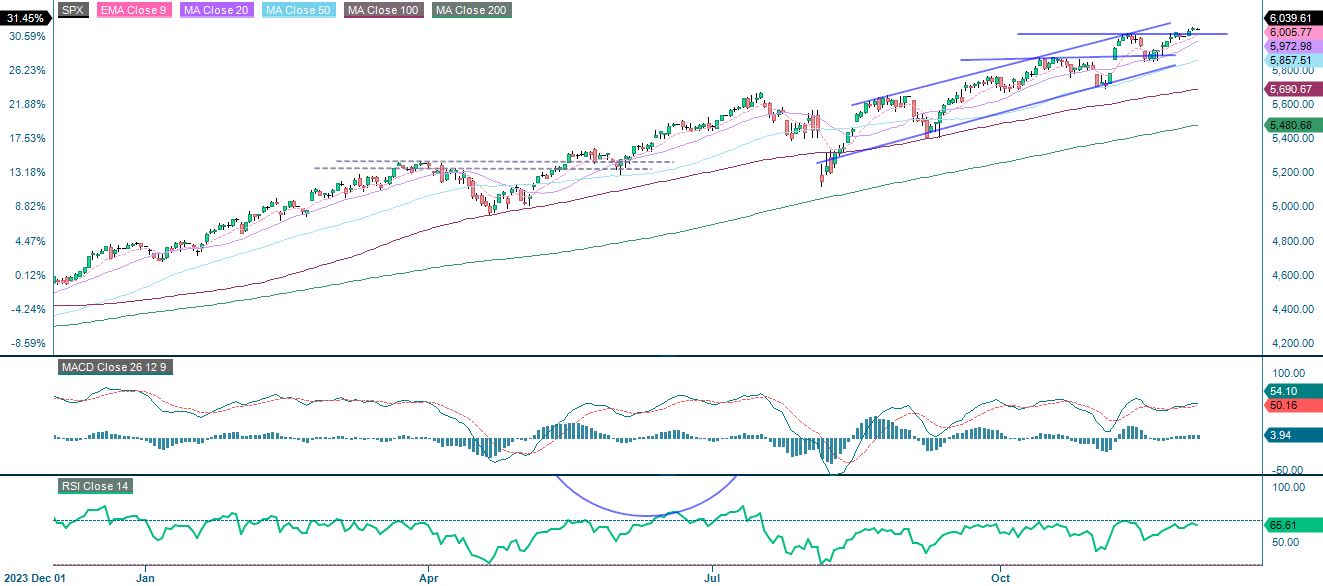Viewport: 1323px width, 586px height.
Task: Click the -50.00 MACD axis tick
Action: pos(1287,470)
